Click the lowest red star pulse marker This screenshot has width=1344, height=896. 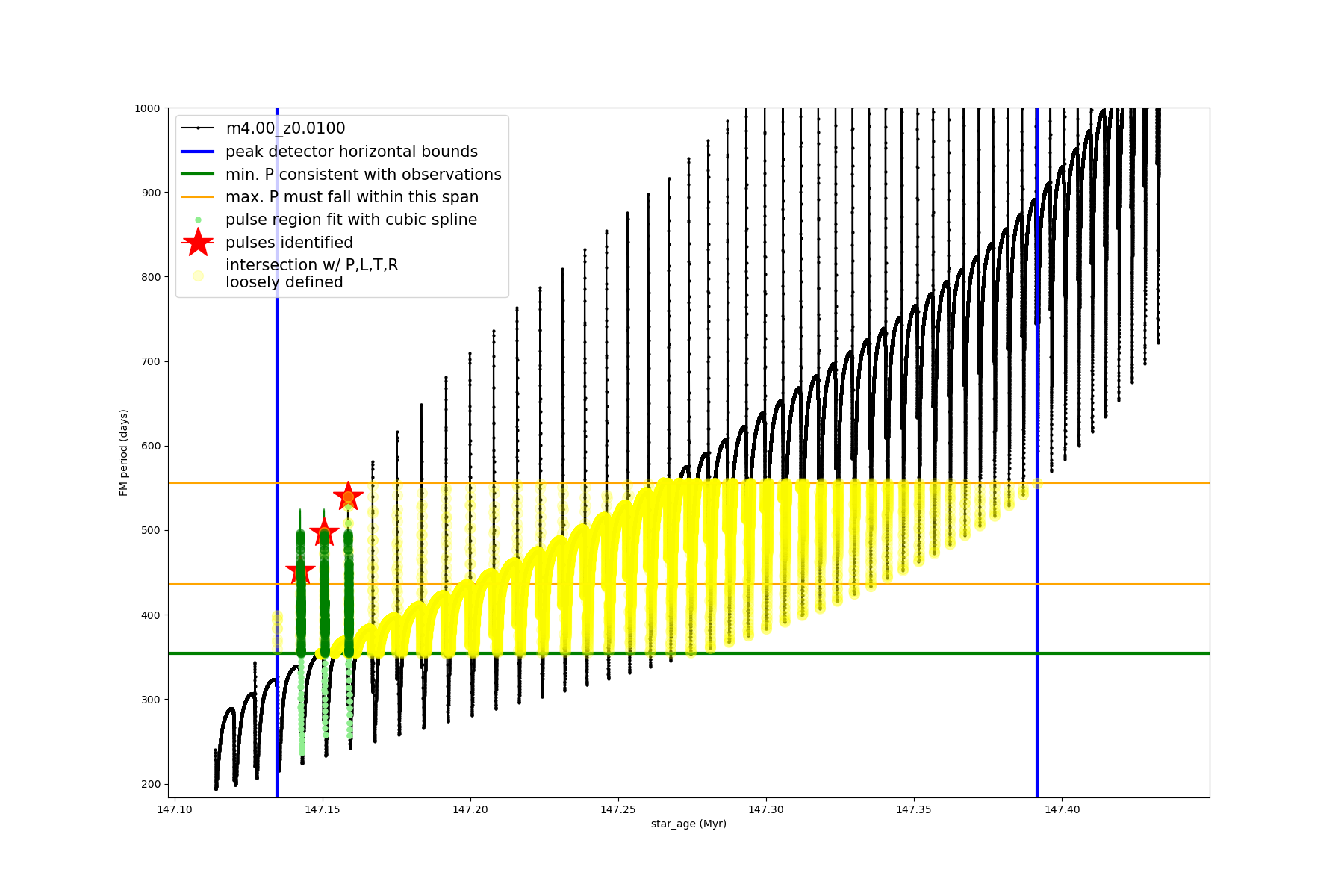(300, 573)
